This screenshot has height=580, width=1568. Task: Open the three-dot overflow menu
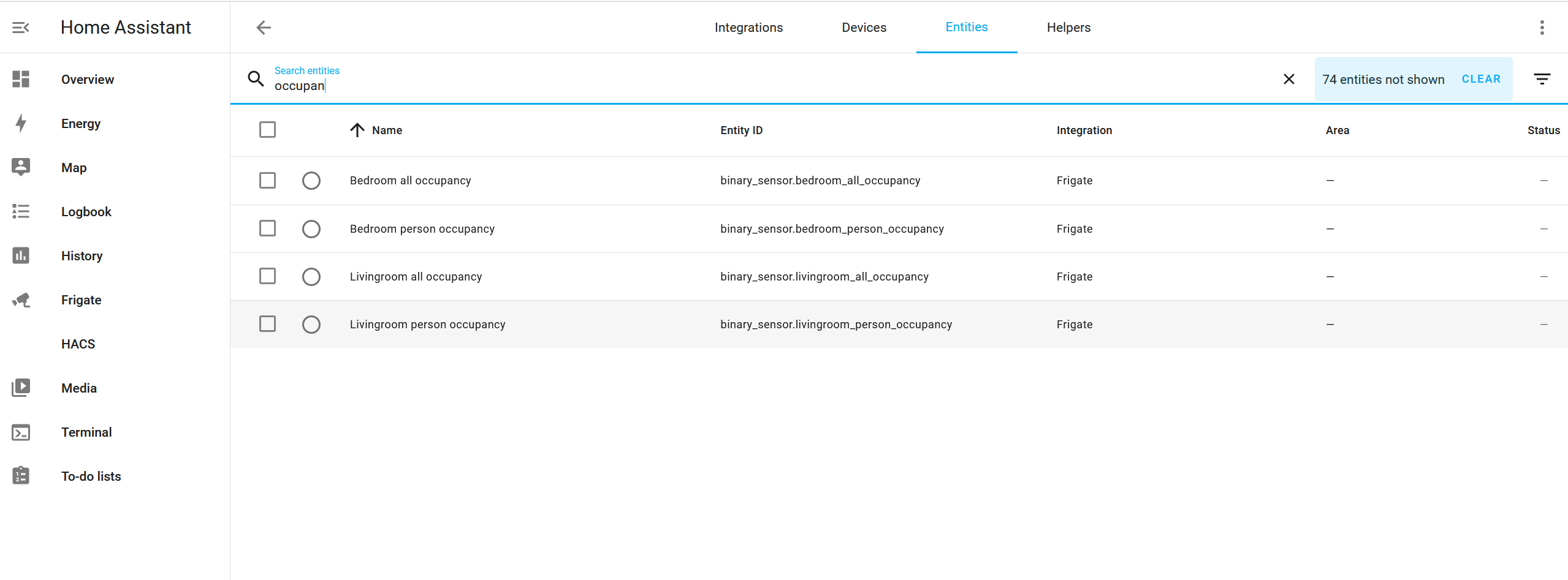point(1542,28)
